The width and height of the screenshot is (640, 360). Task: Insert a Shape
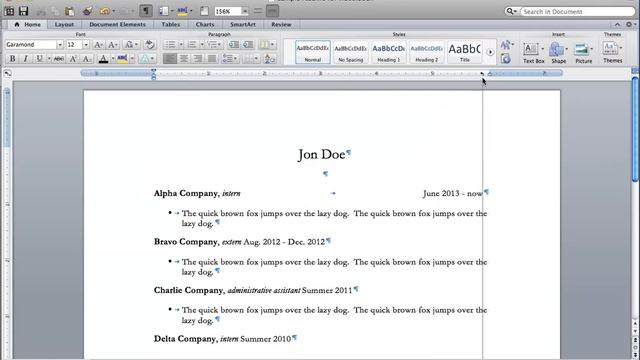[558, 52]
